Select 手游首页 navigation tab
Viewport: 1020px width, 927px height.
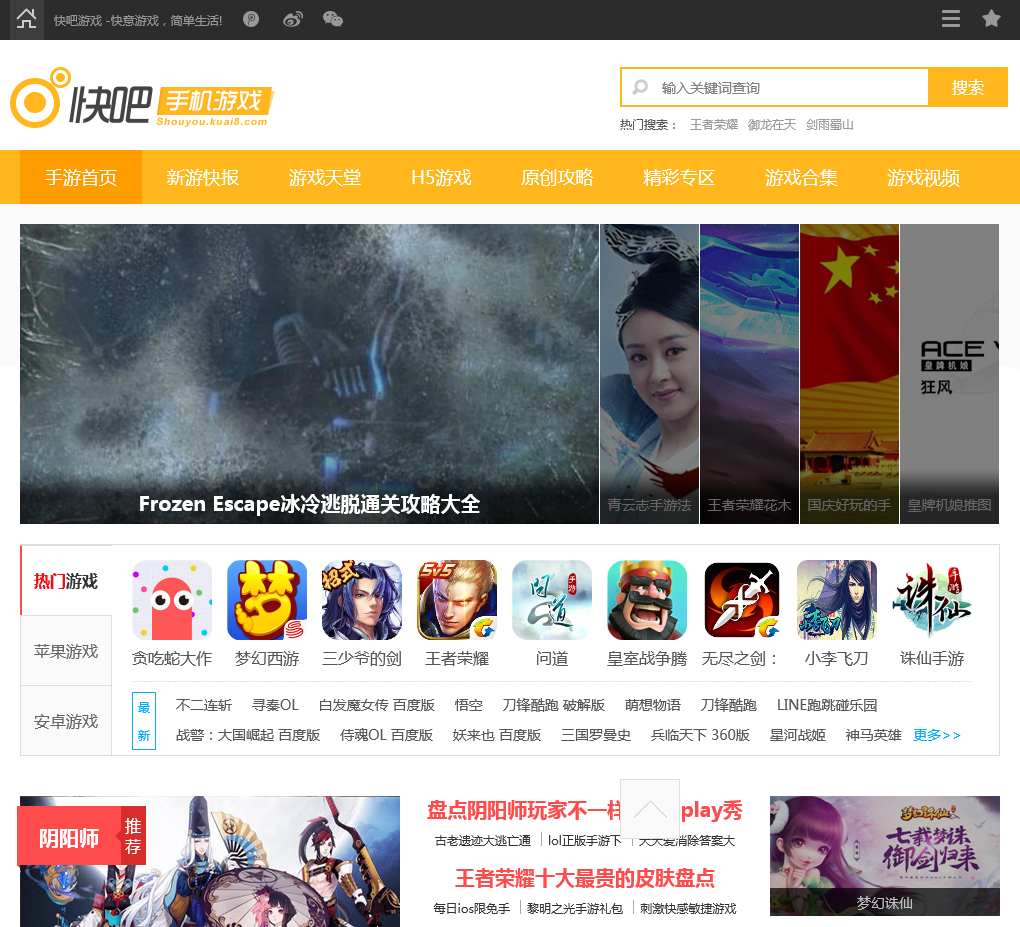click(81, 177)
